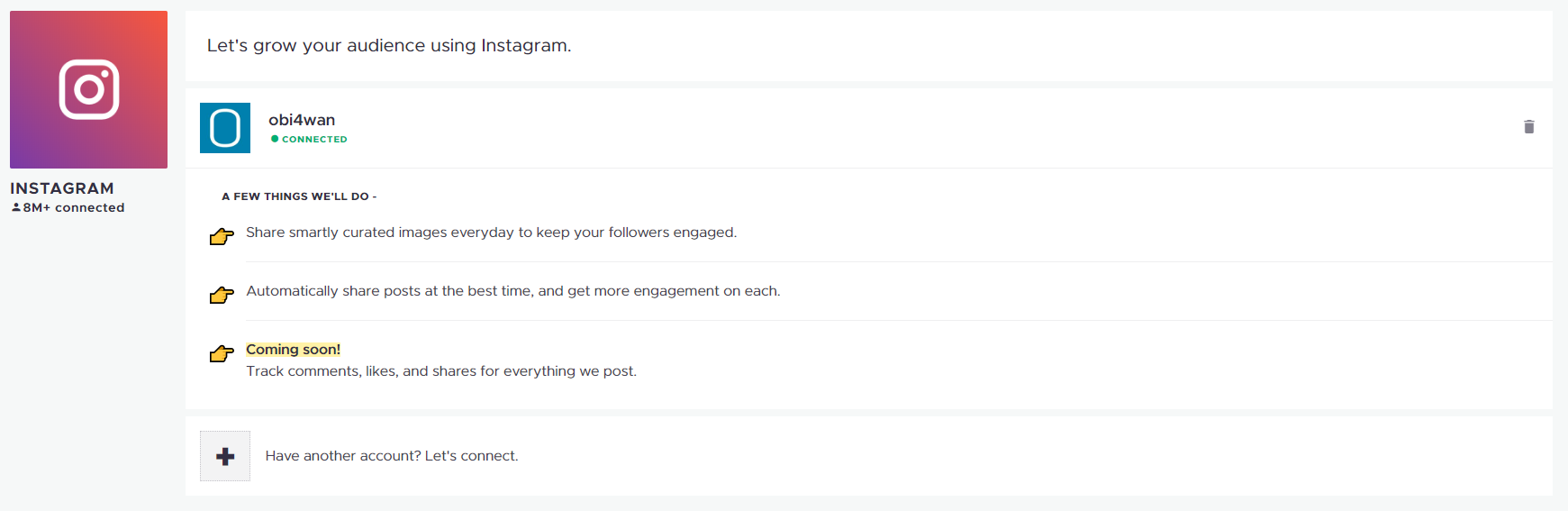Click the Instagram logo tile
Image resolution: width=1568 pixels, height=511 pixels.
(88, 89)
